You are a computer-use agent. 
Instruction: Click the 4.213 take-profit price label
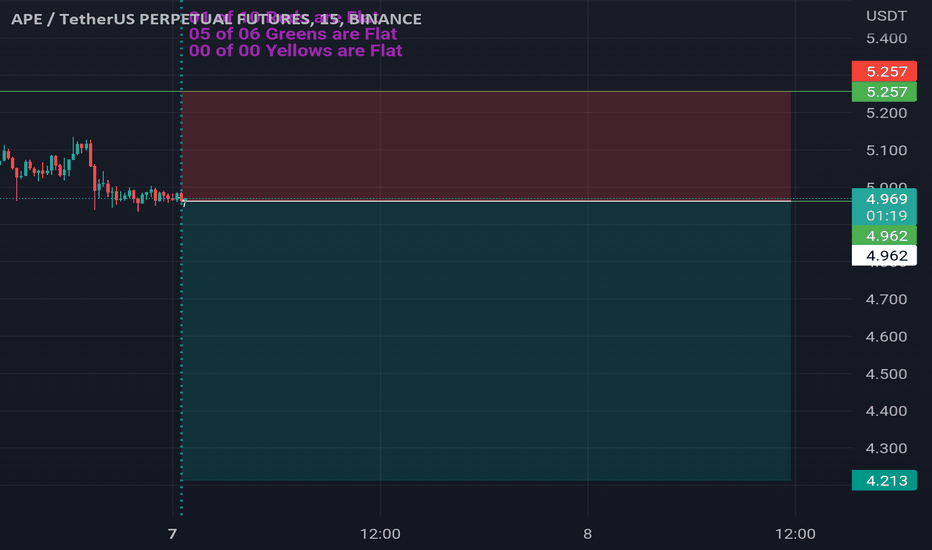[x=884, y=480]
